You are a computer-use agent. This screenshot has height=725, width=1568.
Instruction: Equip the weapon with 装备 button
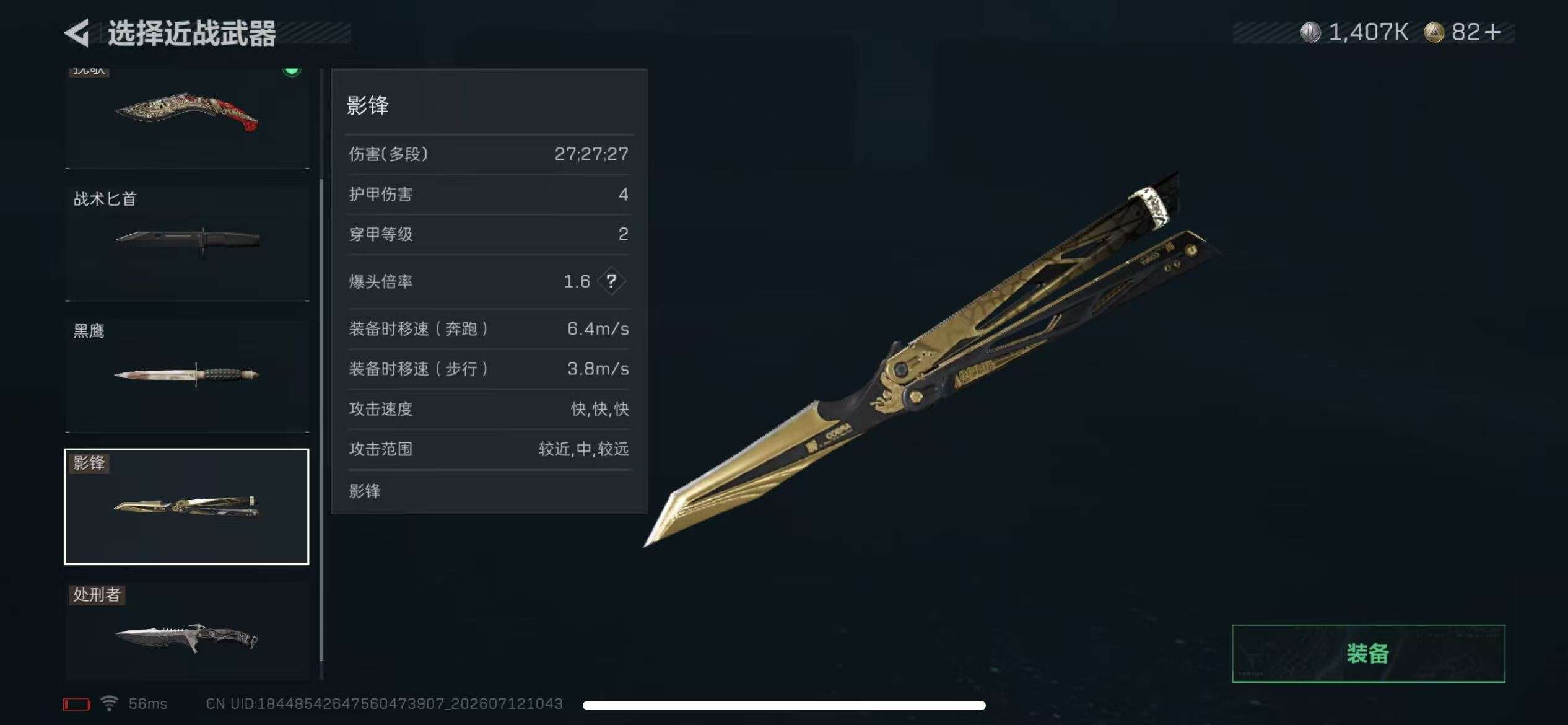1369,654
